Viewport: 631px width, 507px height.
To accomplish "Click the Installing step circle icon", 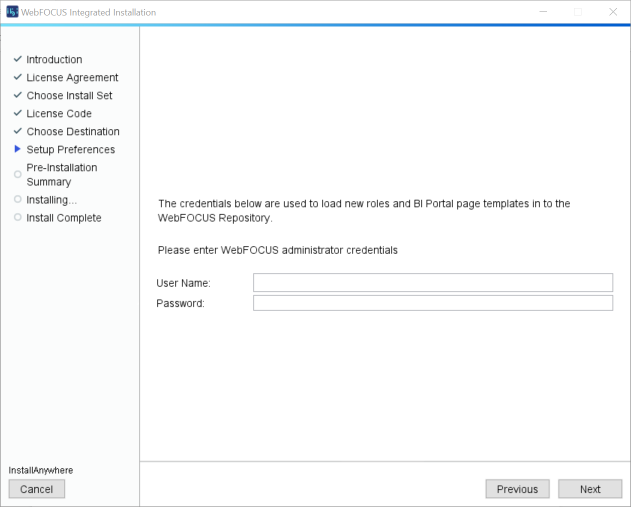I will [18, 200].
